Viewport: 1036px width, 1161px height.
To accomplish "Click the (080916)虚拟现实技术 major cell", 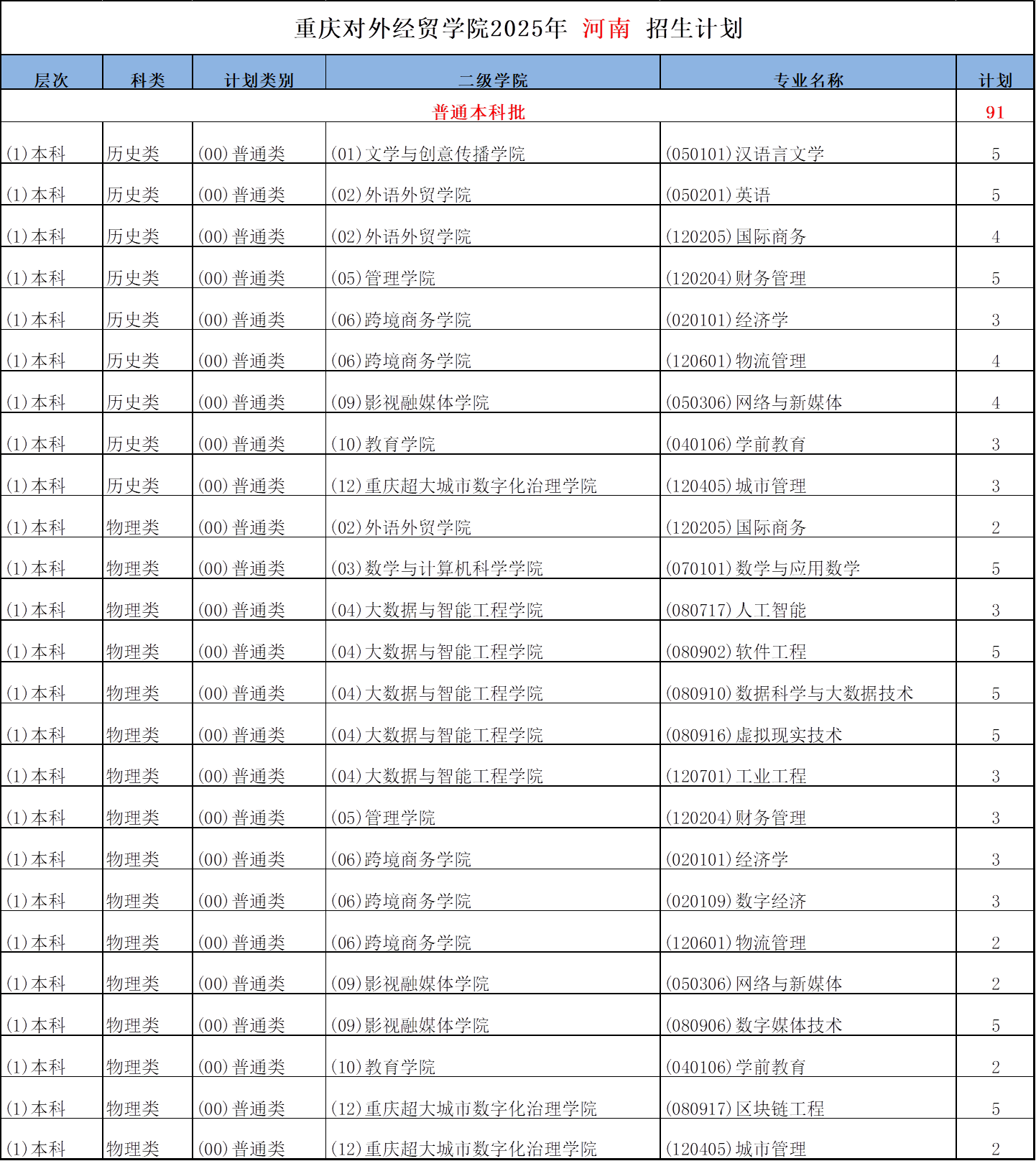I will coord(754,735).
